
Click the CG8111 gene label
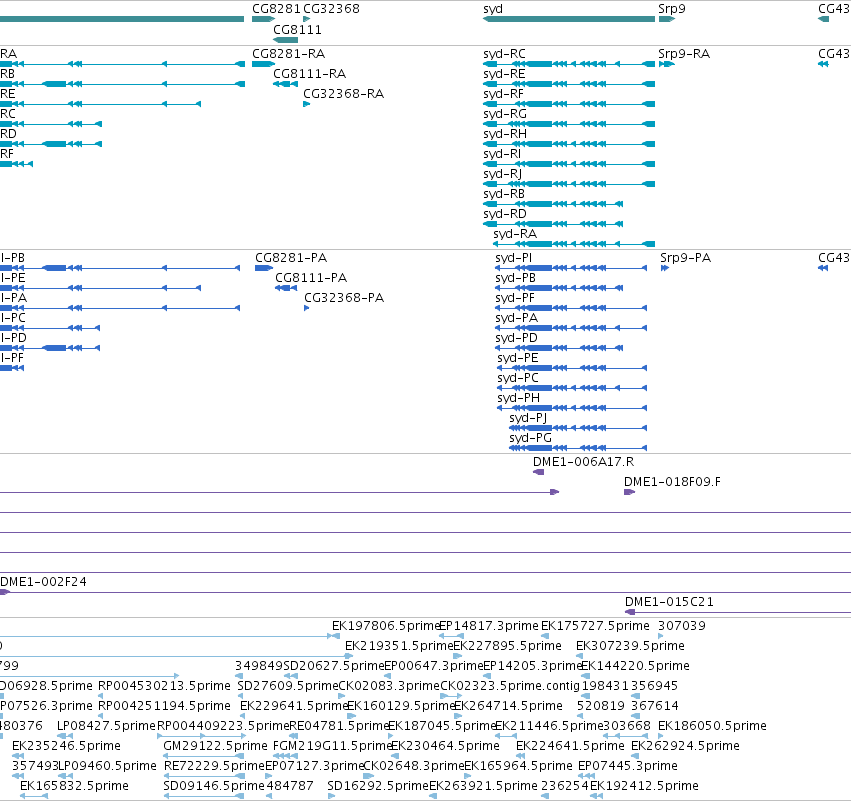point(297,30)
